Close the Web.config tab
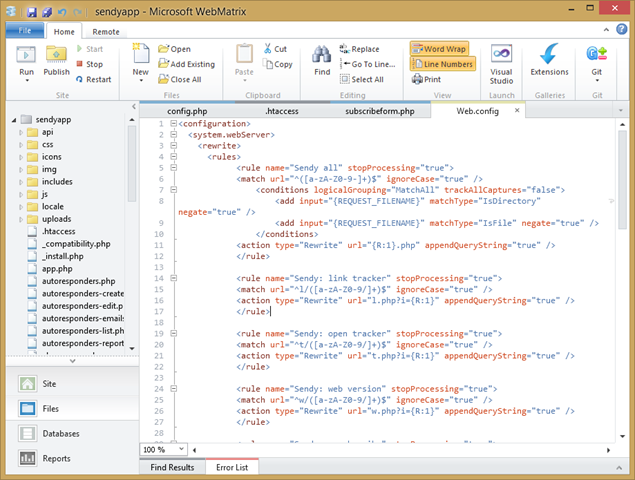The width and height of the screenshot is (635, 480). coord(517,110)
